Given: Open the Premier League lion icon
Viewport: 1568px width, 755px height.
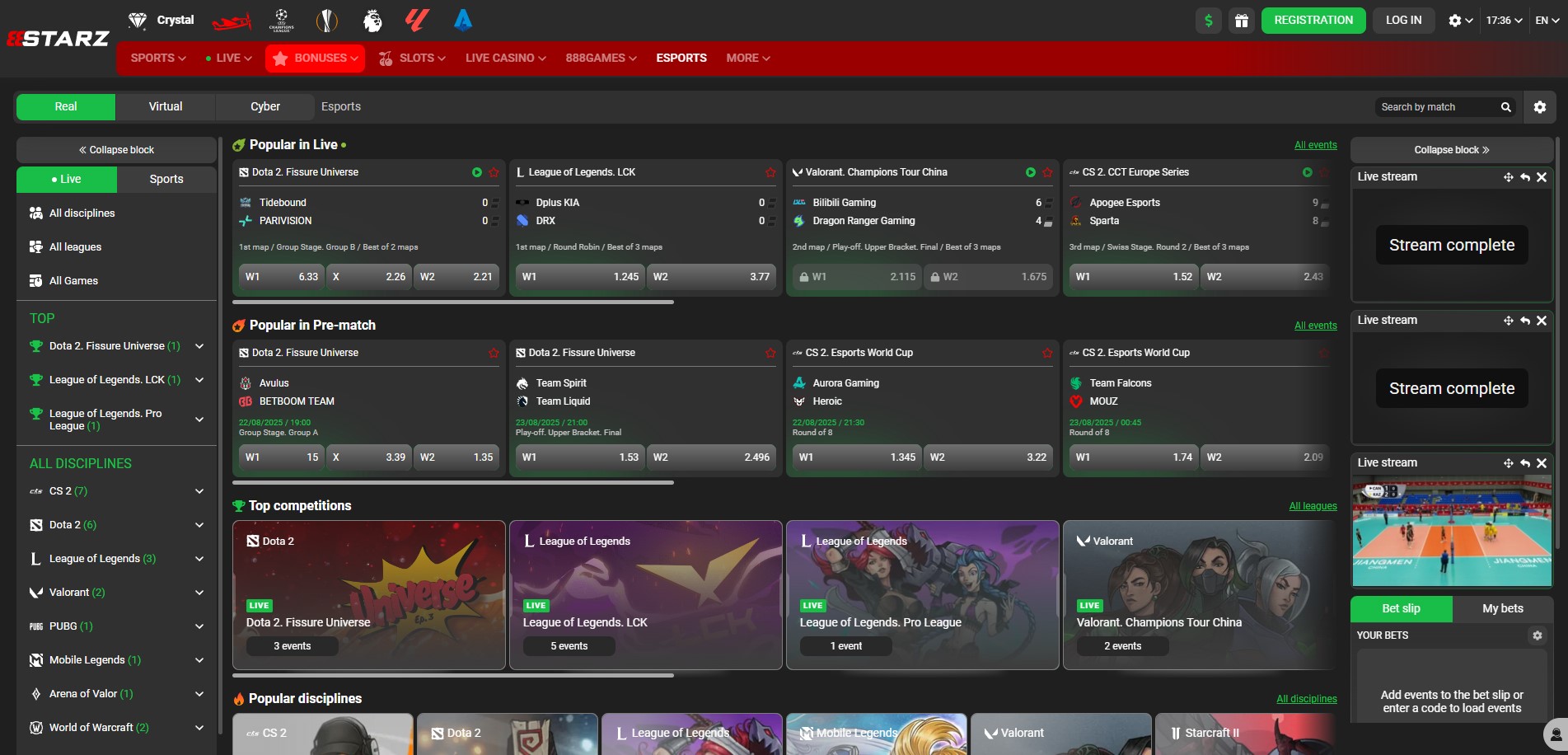Looking at the screenshot, I should [372, 21].
